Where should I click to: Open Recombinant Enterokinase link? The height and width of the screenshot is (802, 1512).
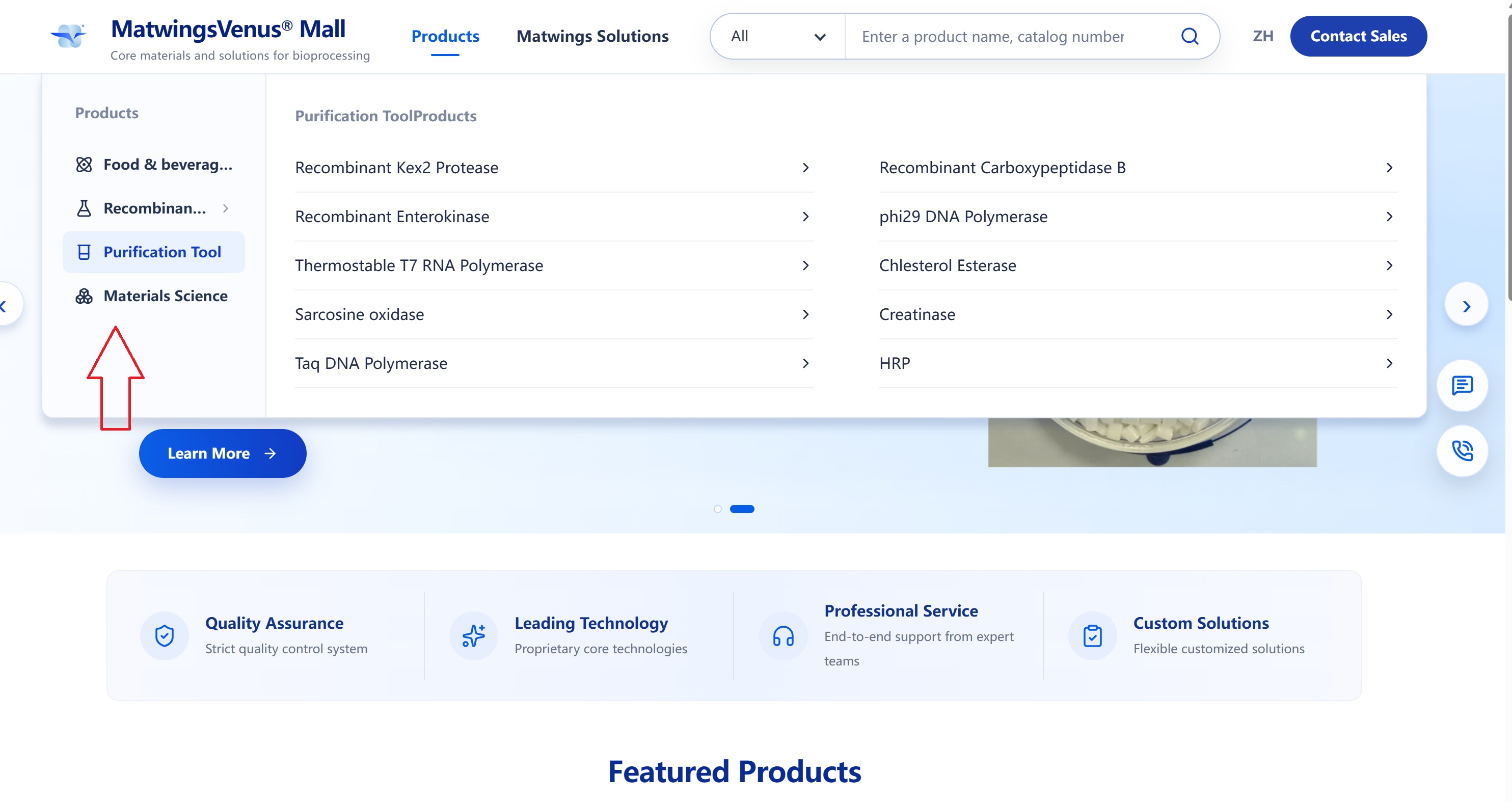coord(553,217)
